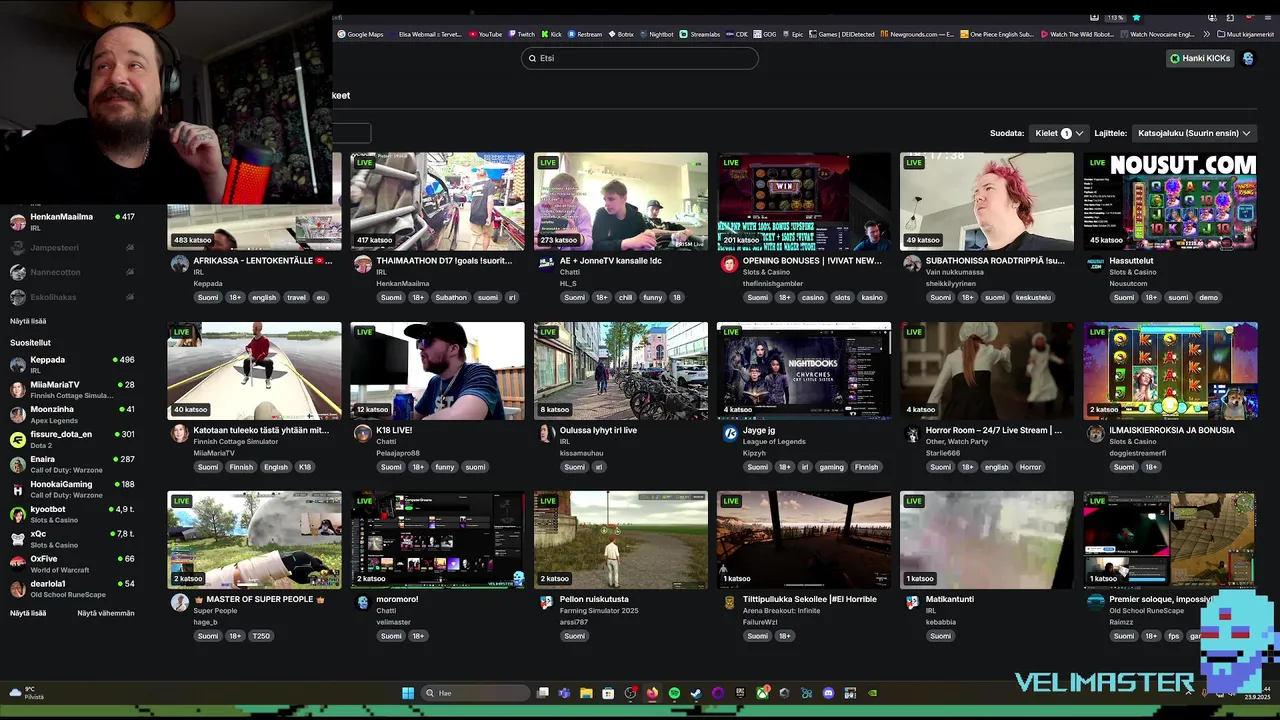Open the GOG bookmark

tap(764, 34)
